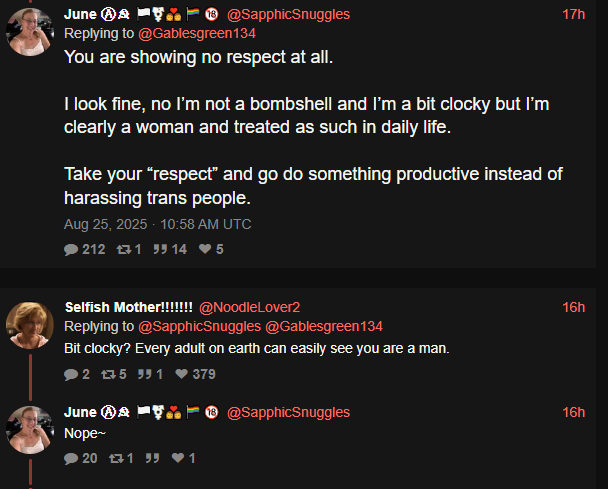Click the Aug 25, 2025 date text
Viewport: 608px width, 489px height.
pyautogui.click(x=105, y=224)
